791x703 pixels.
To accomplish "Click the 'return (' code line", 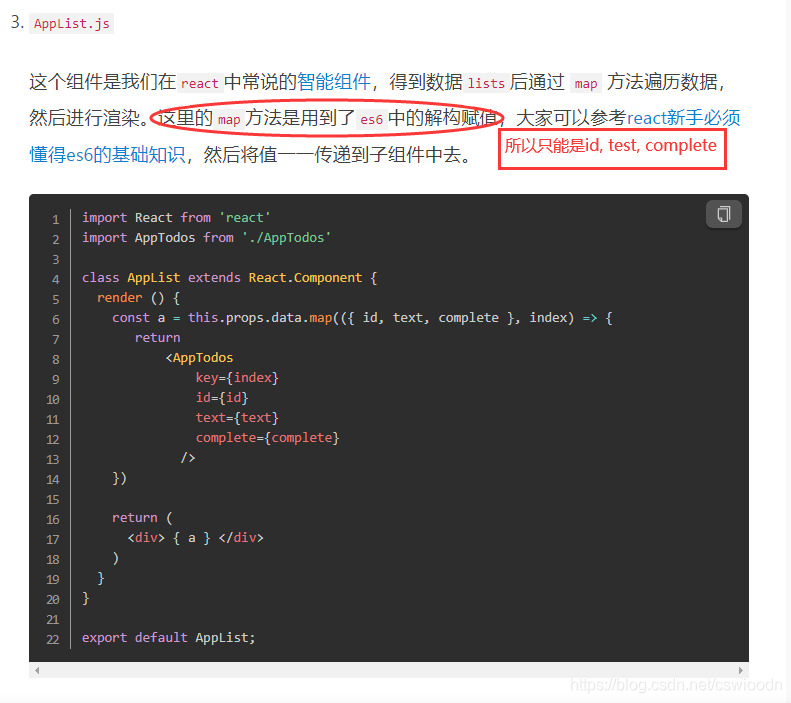I will [142, 517].
